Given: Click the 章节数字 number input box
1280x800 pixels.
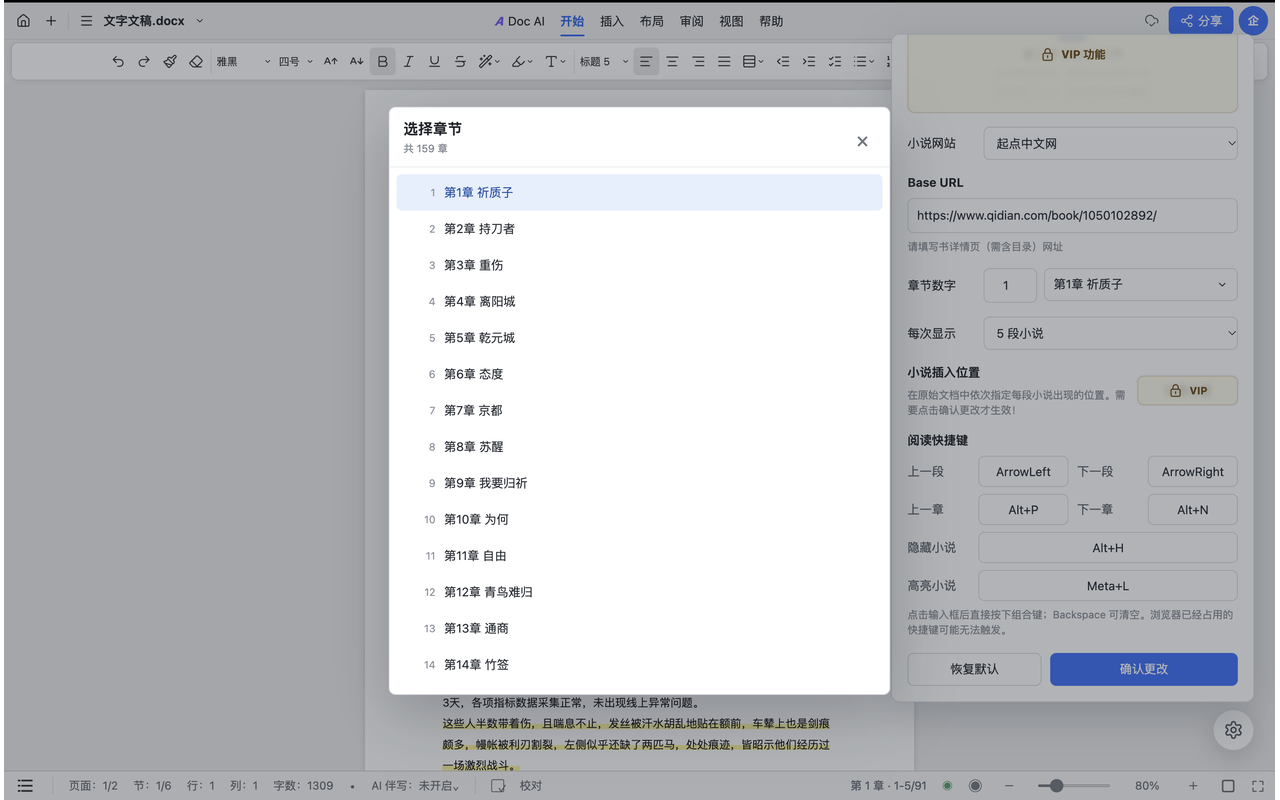Looking at the screenshot, I should [x=1010, y=285].
